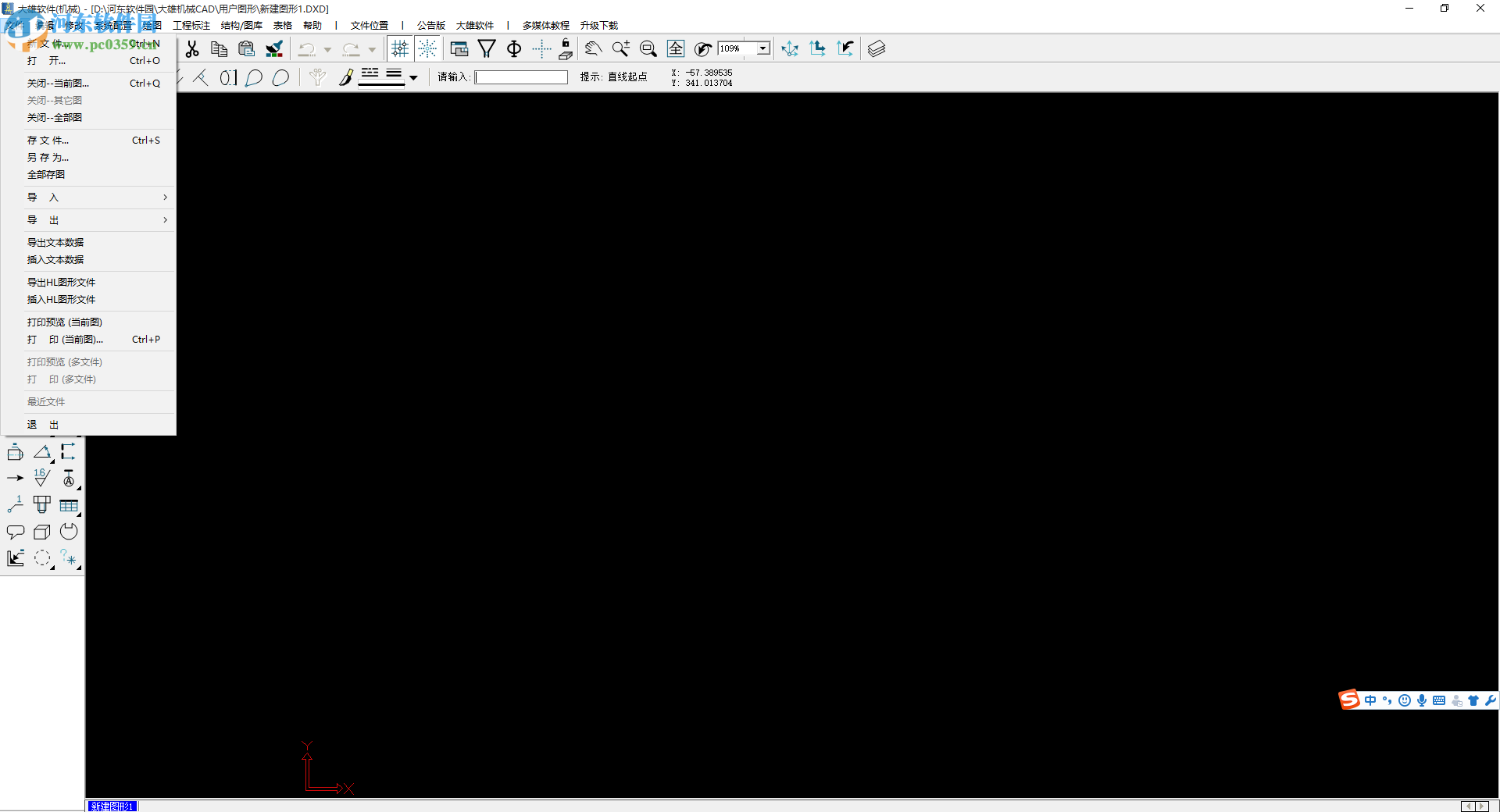Select the bolt fastener tool

(x=42, y=505)
